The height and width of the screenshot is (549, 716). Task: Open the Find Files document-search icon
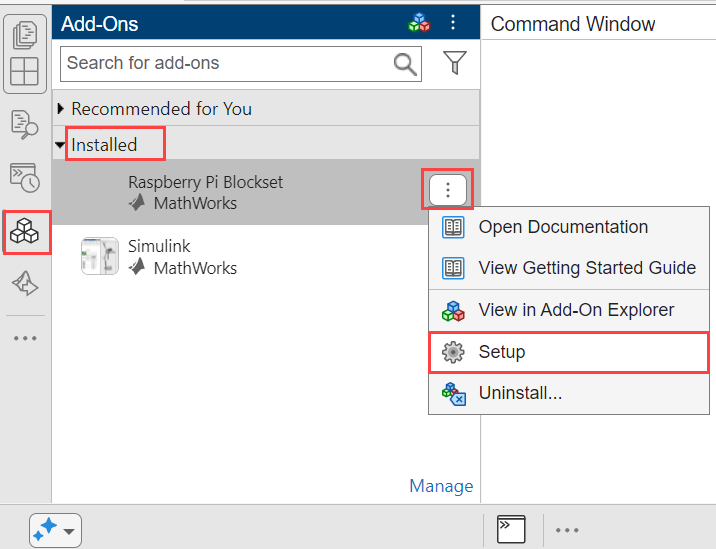coord(25,124)
